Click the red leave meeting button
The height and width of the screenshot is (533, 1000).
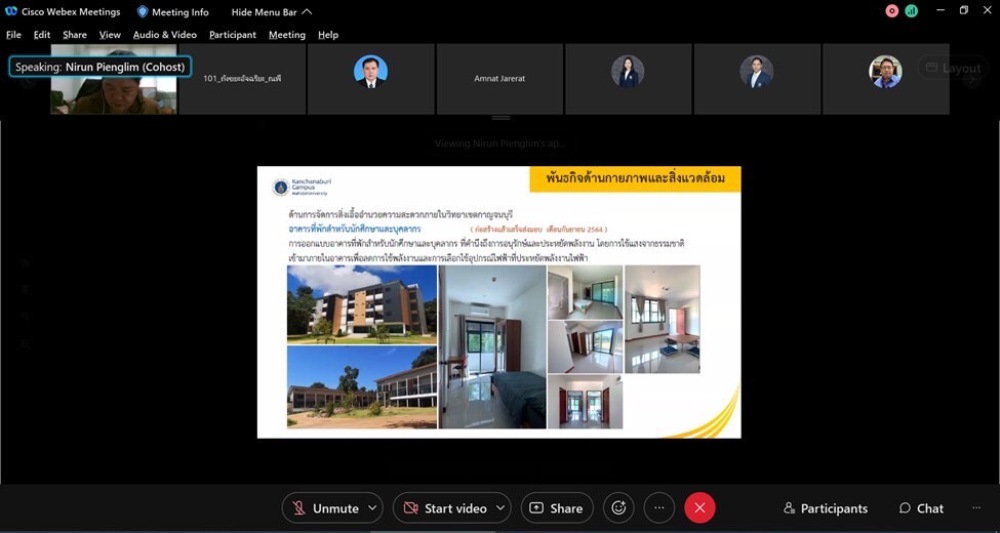coord(699,508)
